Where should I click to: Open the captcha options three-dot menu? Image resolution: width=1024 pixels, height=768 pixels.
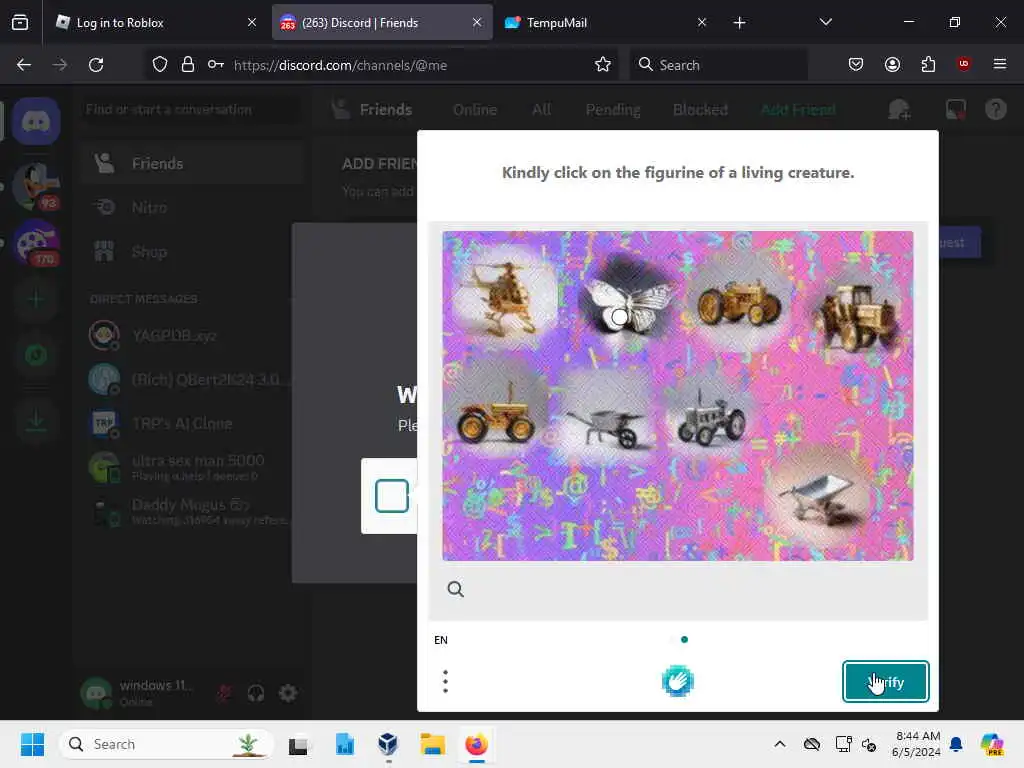click(445, 681)
